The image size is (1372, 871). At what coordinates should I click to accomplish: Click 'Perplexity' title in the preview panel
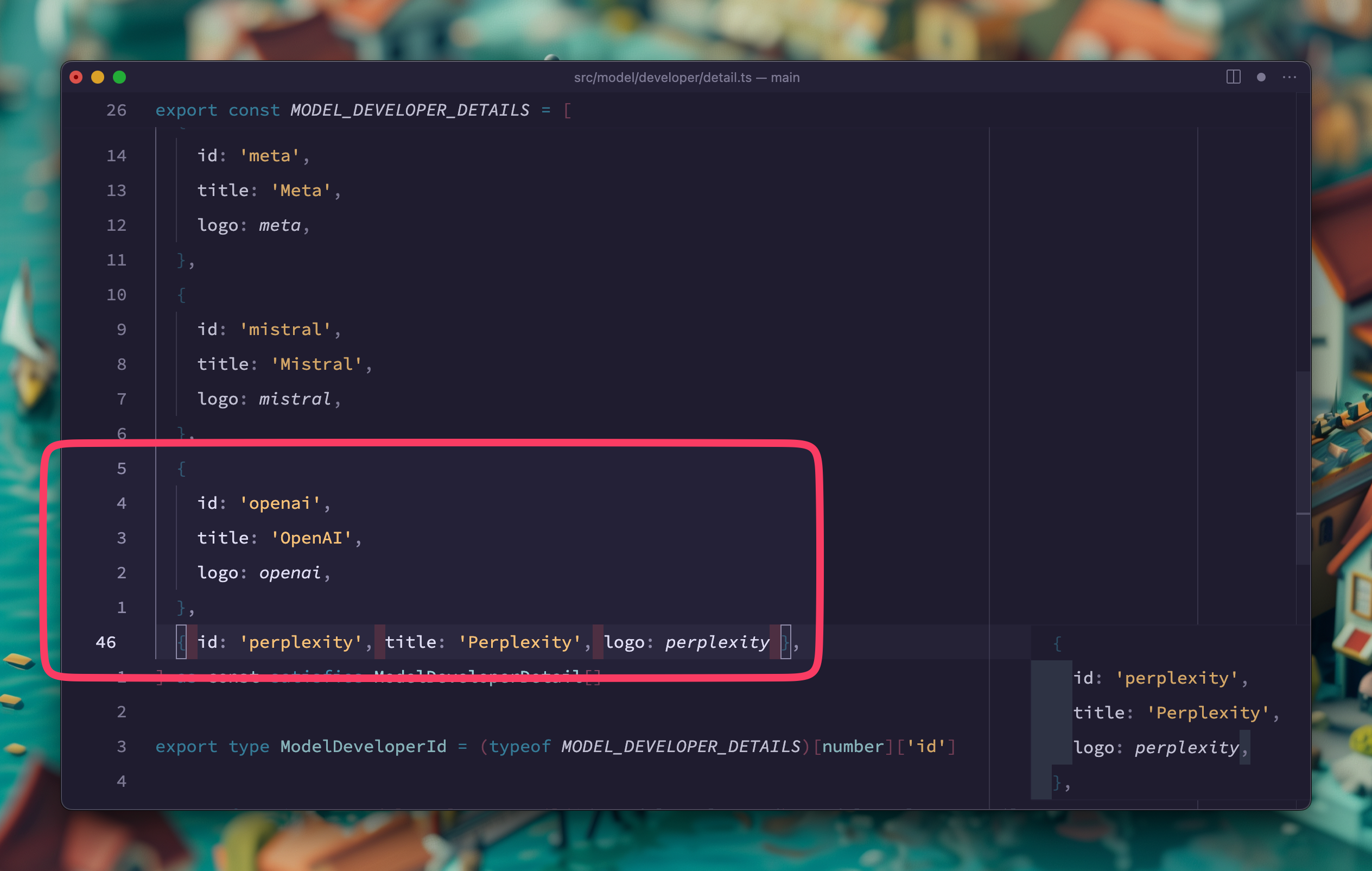(1208, 713)
